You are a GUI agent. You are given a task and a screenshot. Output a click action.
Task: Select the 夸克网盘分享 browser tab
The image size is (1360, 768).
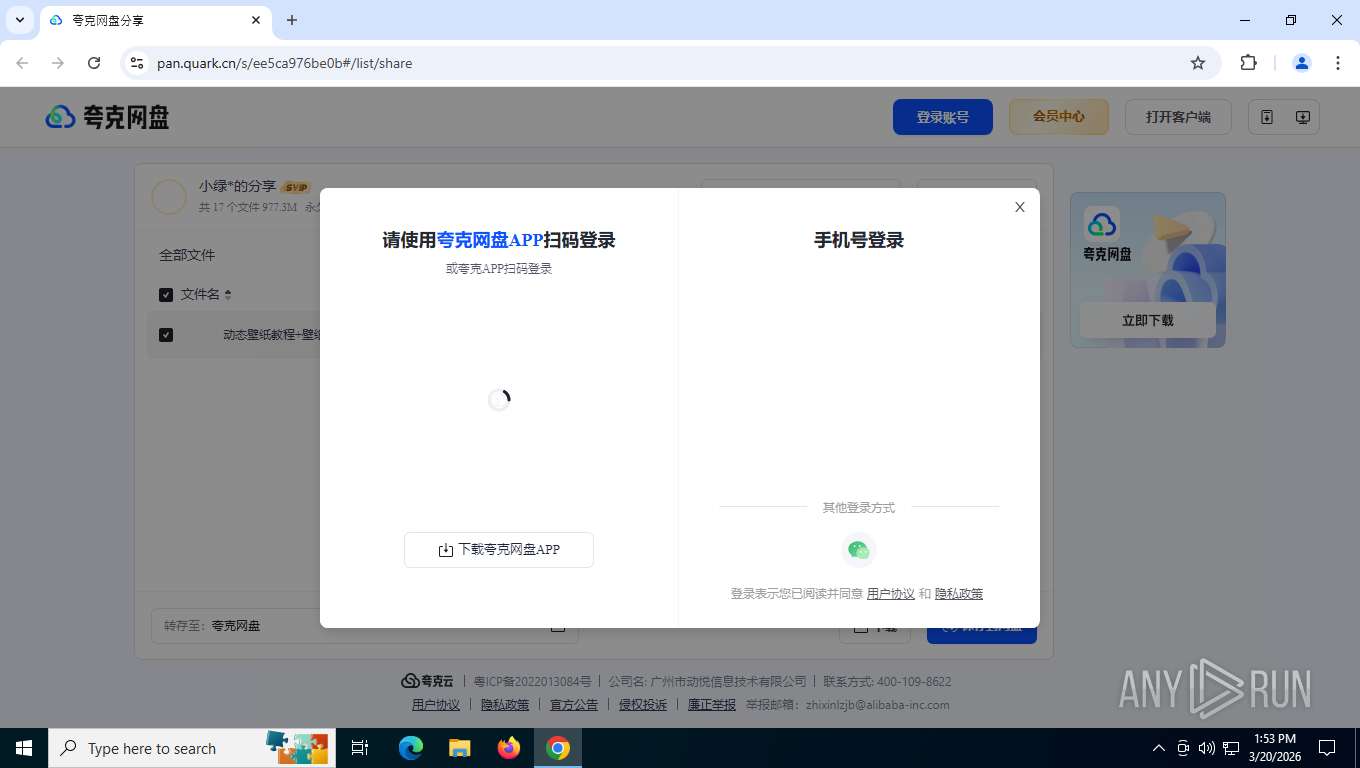coord(155,20)
